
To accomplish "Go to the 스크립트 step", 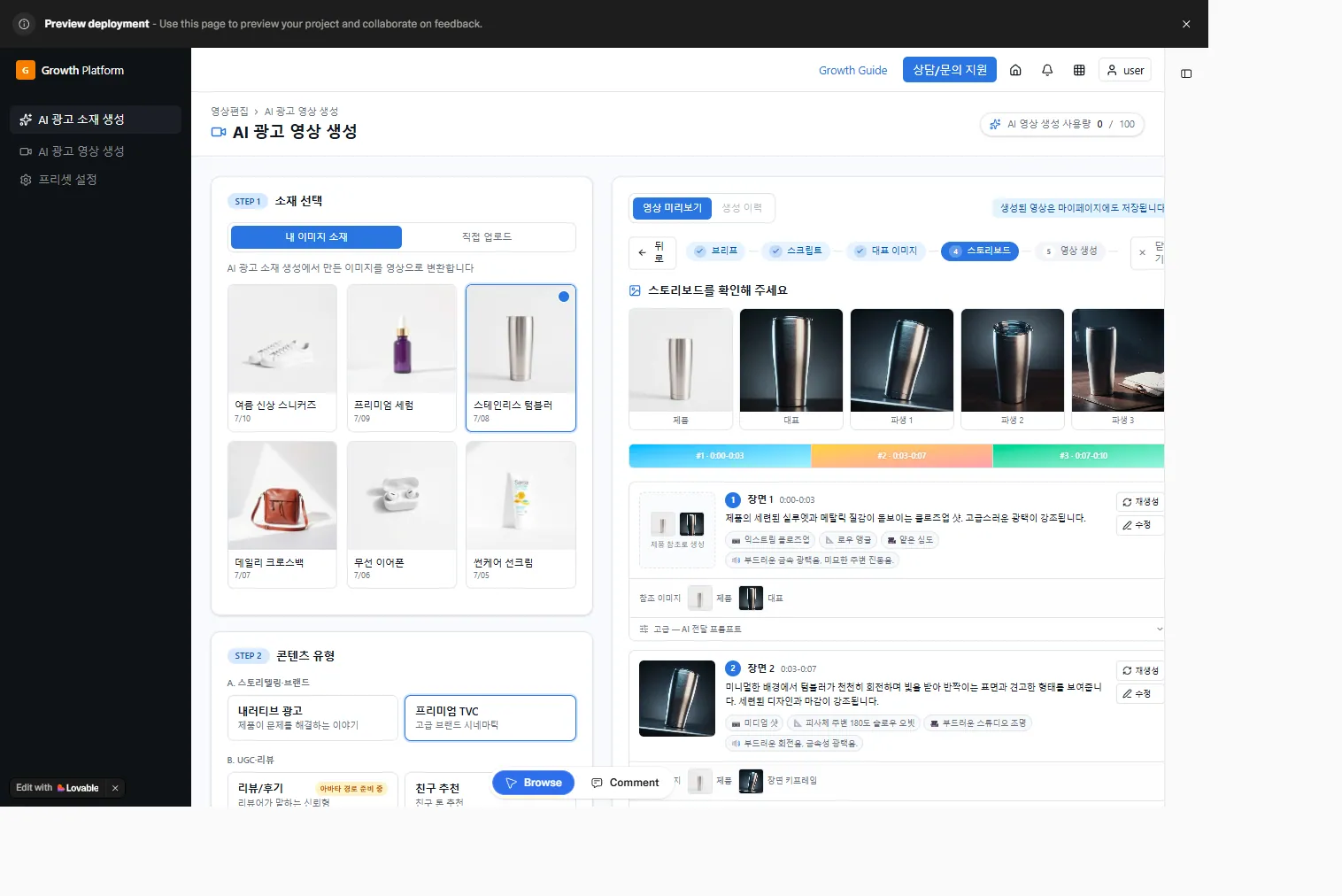I will [797, 251].
